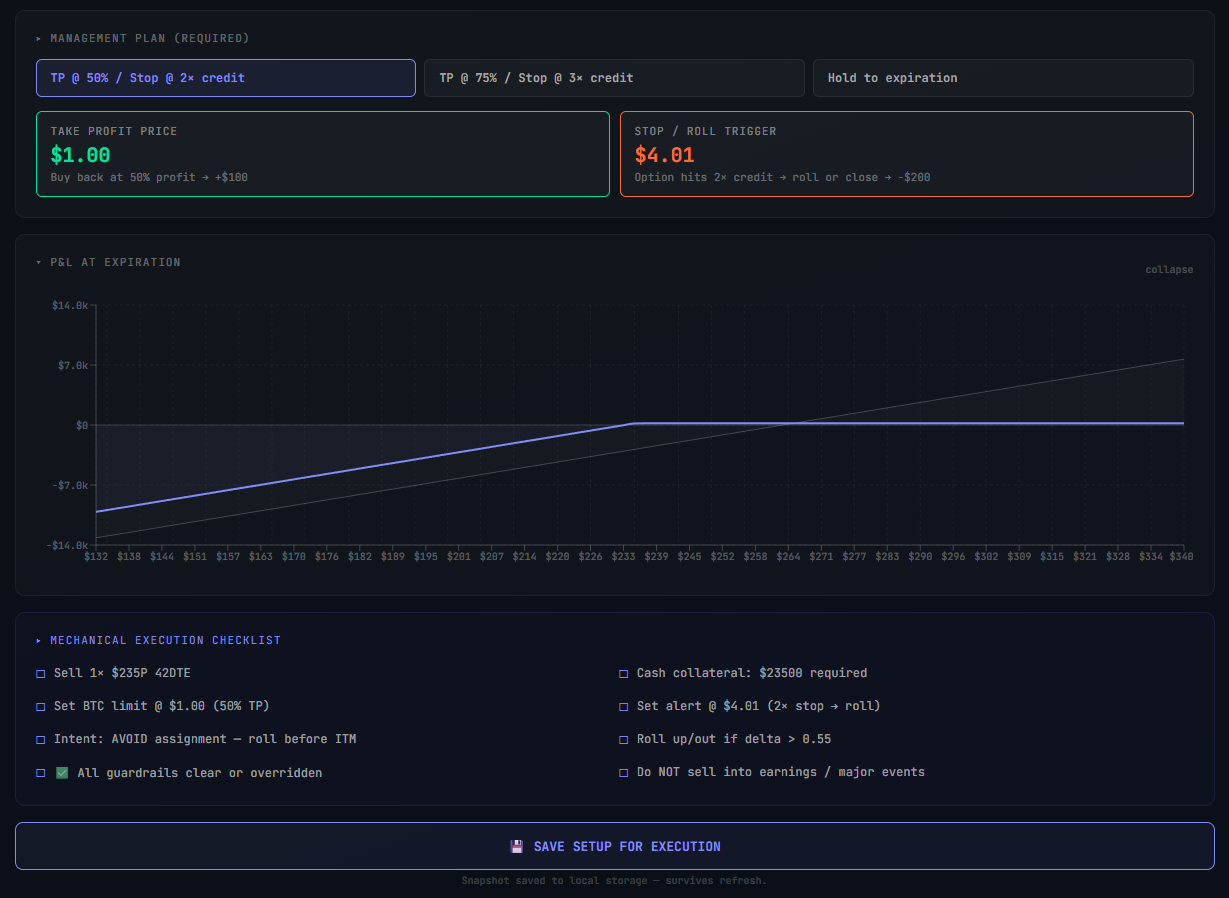Click the Stop / Roll Trigger $4.01 card
Viewport: 1229px width, 898px height.
(x=907, y=155)
